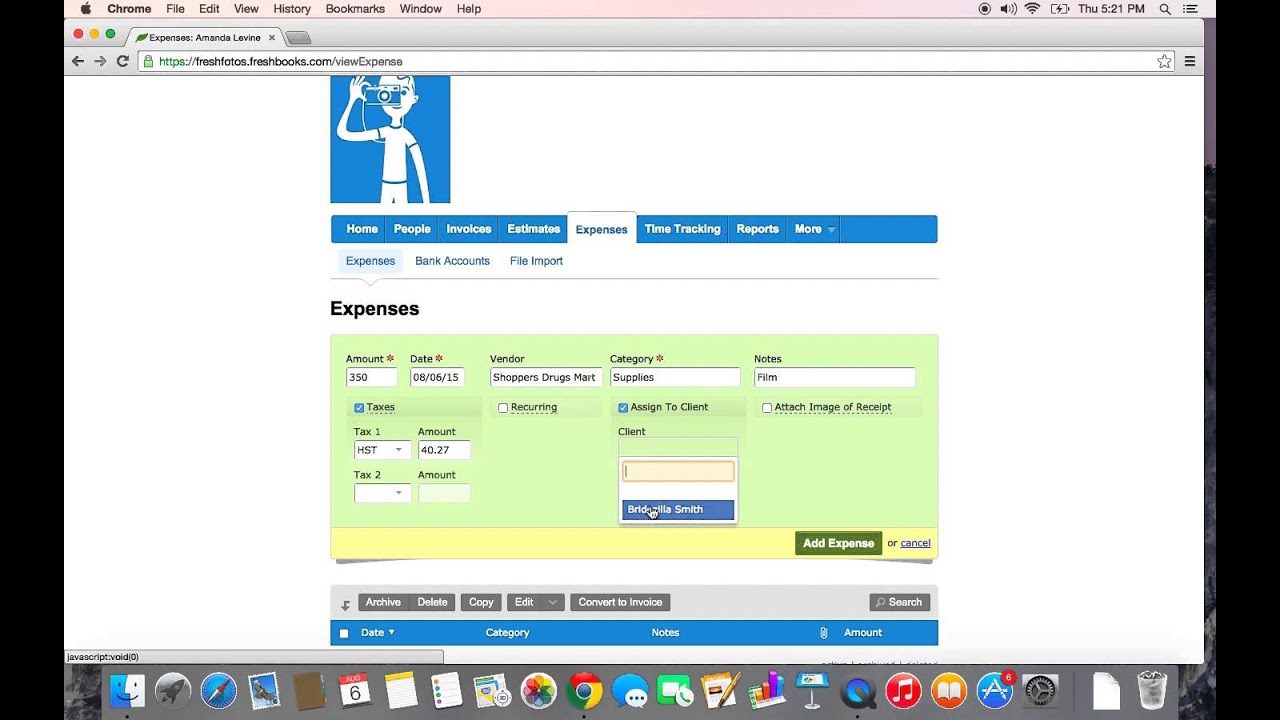
Task: Expand the More menu arrow
Action: point(830,230)
